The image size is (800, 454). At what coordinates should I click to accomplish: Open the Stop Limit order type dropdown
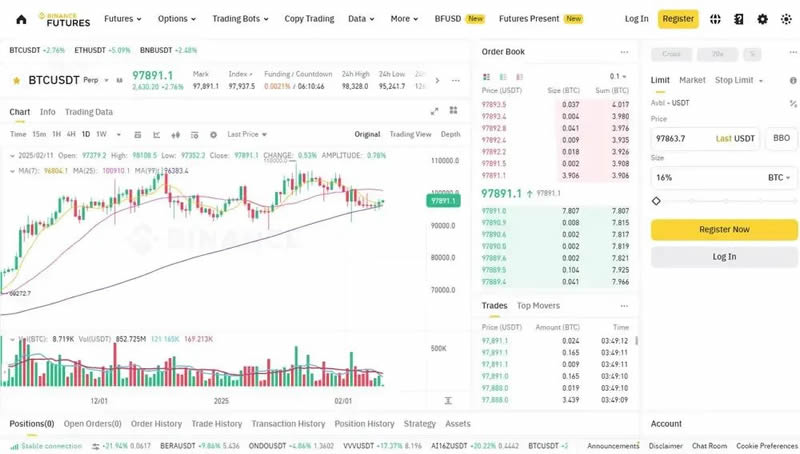pos(739,80)
